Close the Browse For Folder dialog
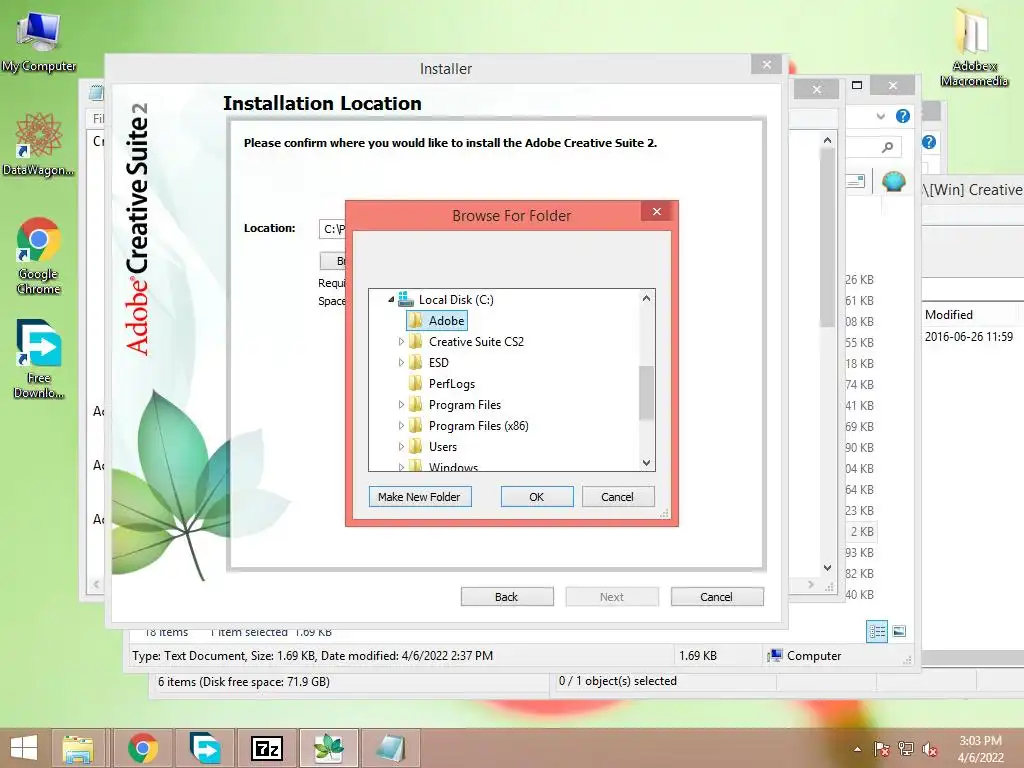 click(657, 211)
